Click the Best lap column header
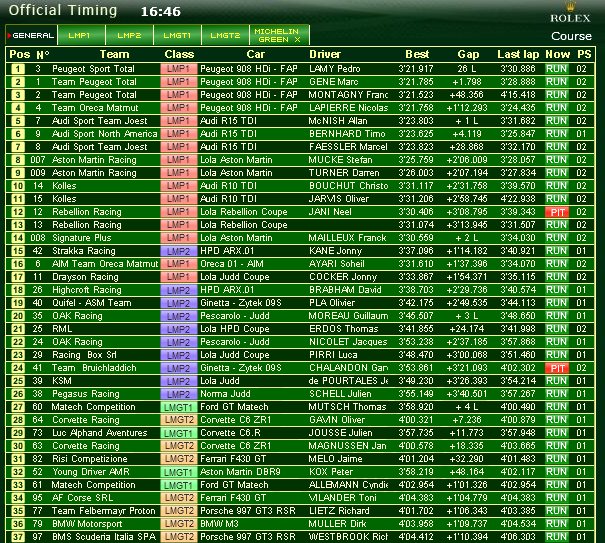605x543 pixels. click(x=417, y=54)
